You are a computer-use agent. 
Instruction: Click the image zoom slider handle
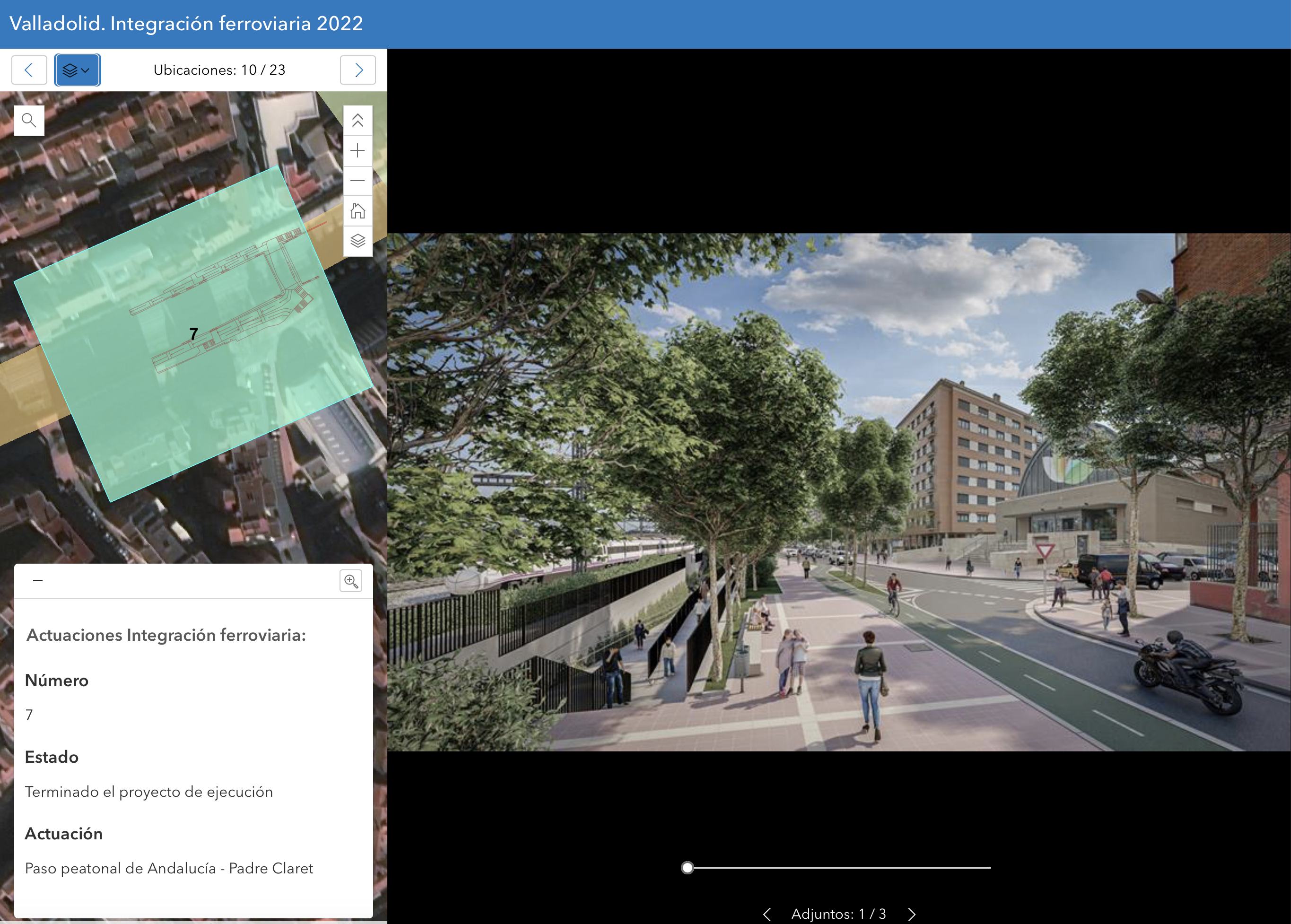tap(687, 868)
